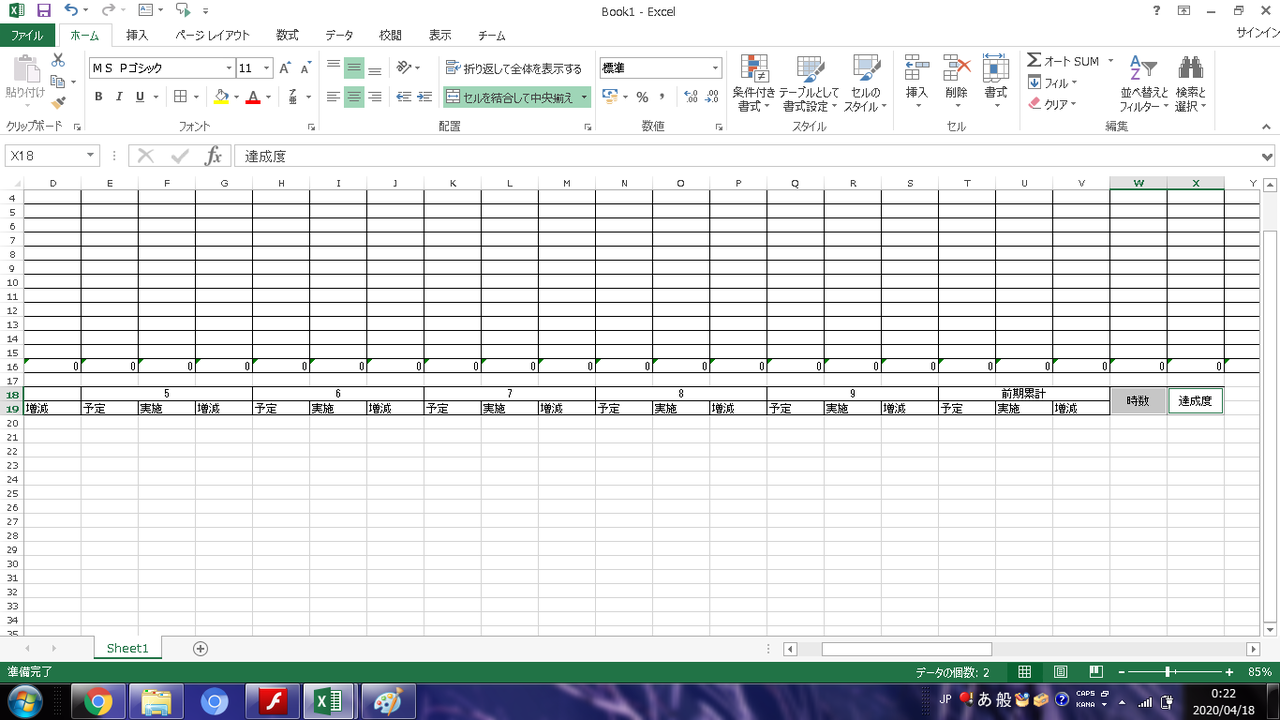Screen dimensions: 1280x720
Task: Click Sign in (サインイン) link
Action: (x=1257, y=33)
